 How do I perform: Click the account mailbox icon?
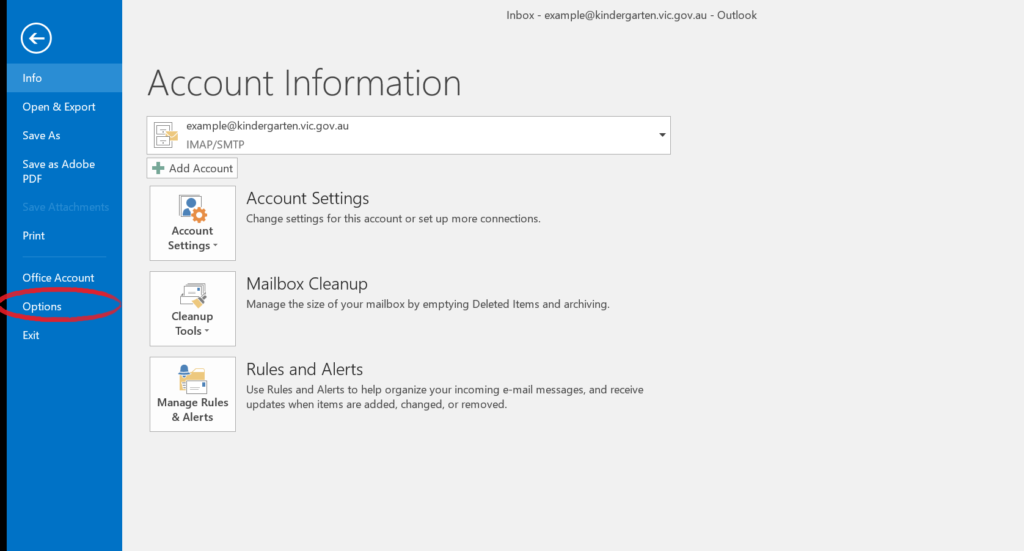pos(166,135)
